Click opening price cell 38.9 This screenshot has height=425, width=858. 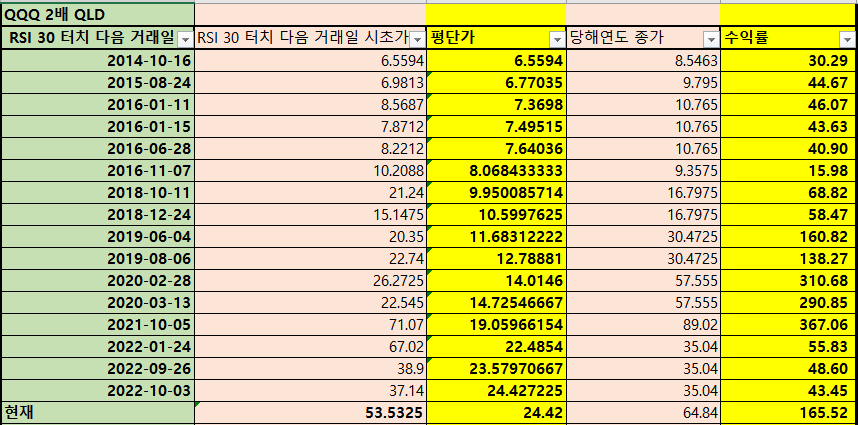click(310, 369)
